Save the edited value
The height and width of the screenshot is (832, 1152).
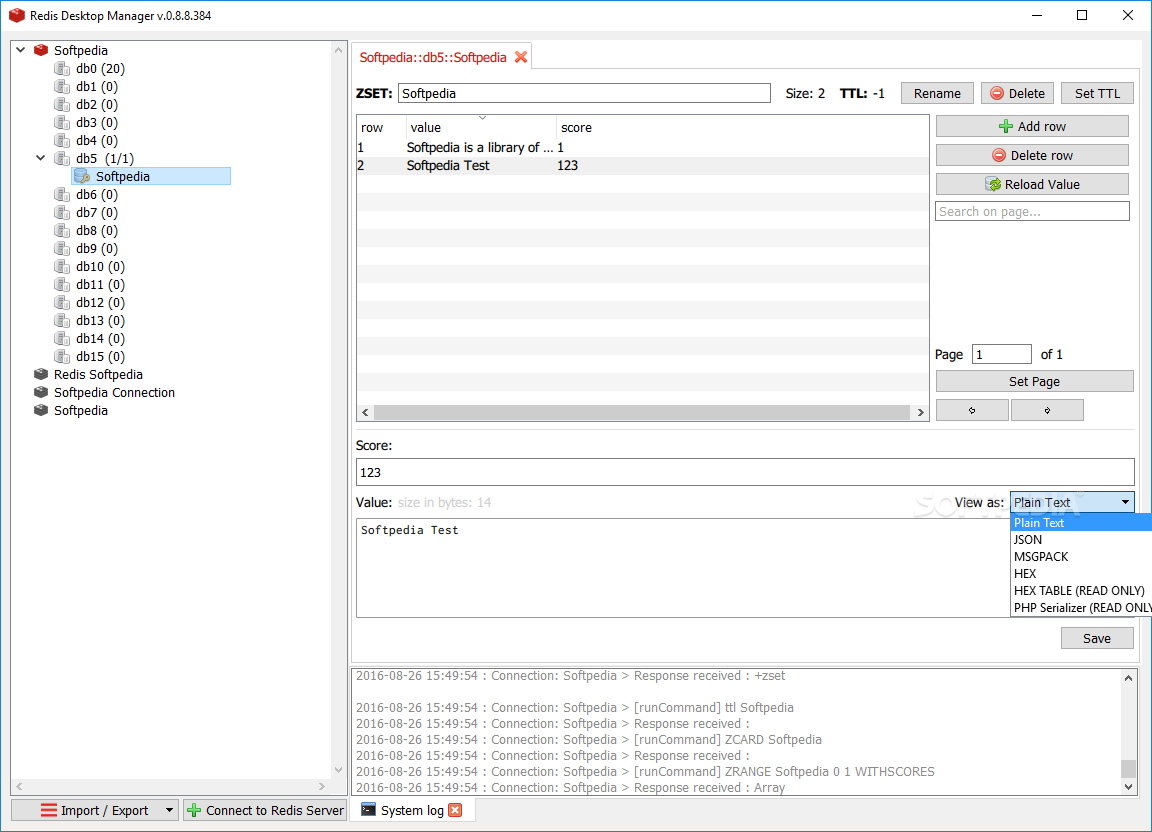tap(1097, 639)
